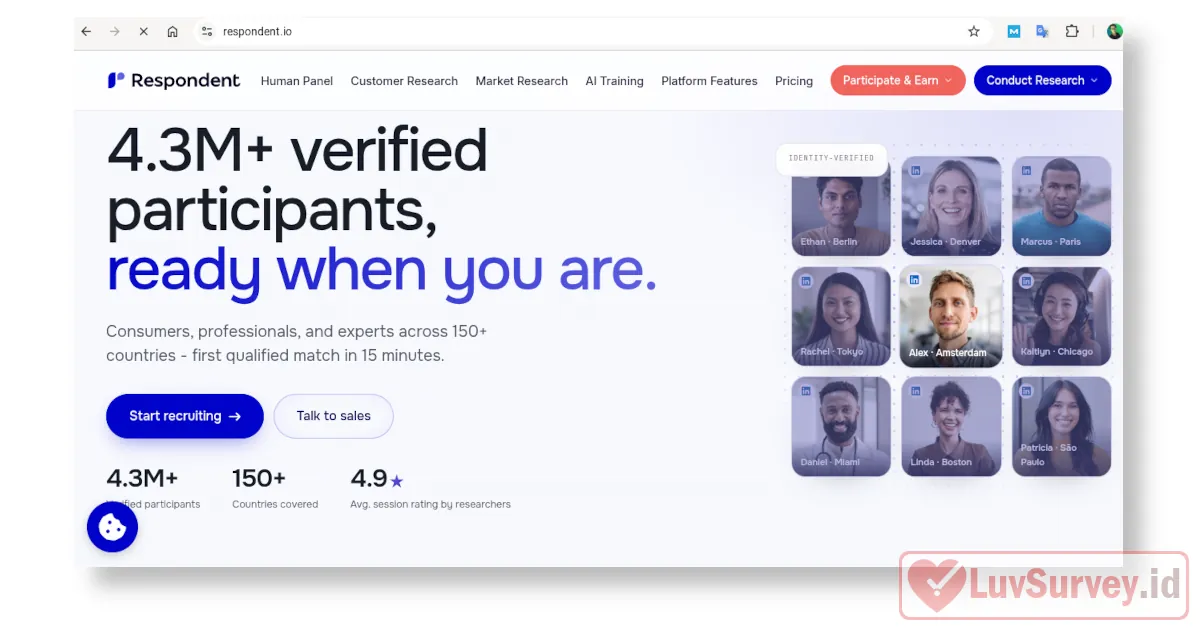Click the 150+ countries stat number
Screen dimensions: 1200x630
coord(259,479)
